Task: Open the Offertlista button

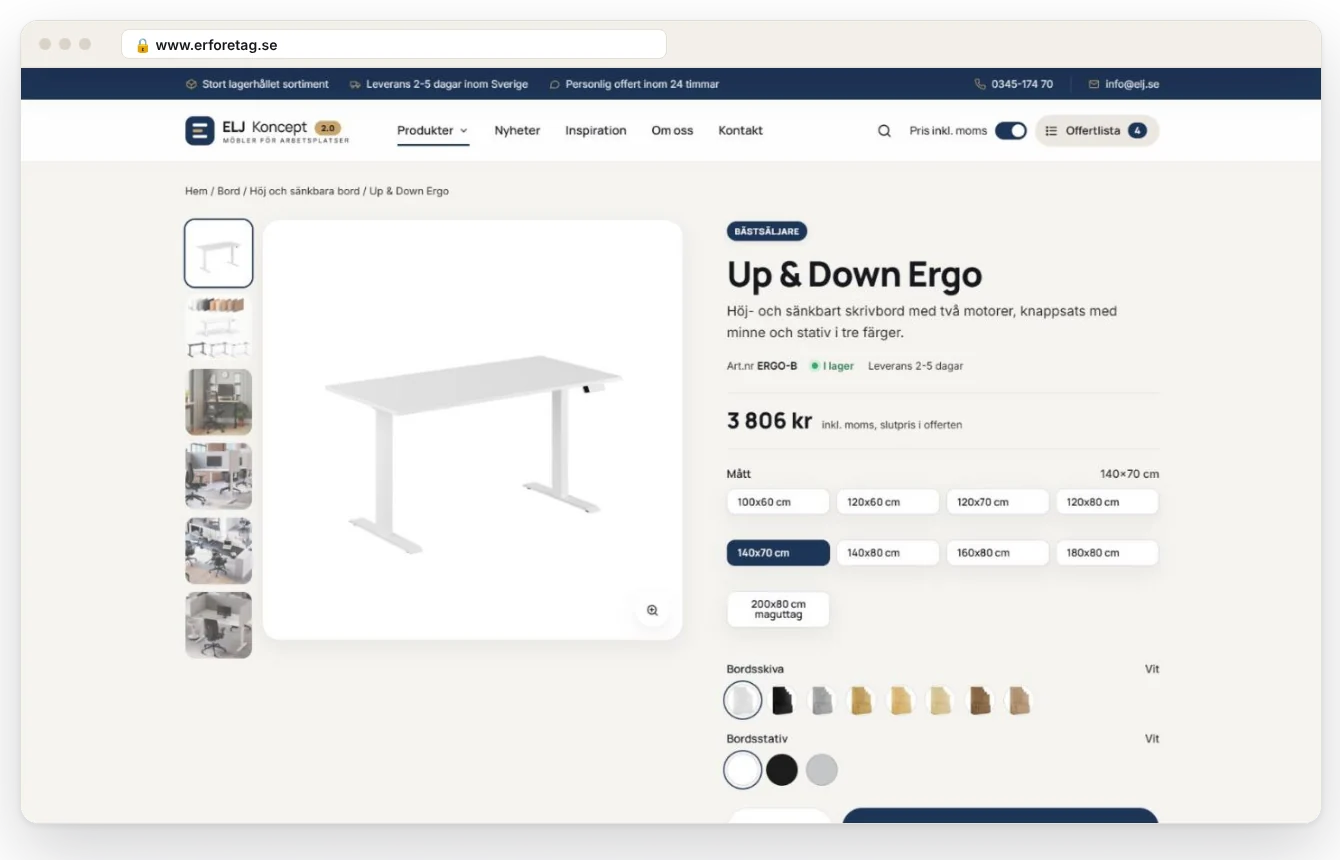Action: pos(1097,131)
